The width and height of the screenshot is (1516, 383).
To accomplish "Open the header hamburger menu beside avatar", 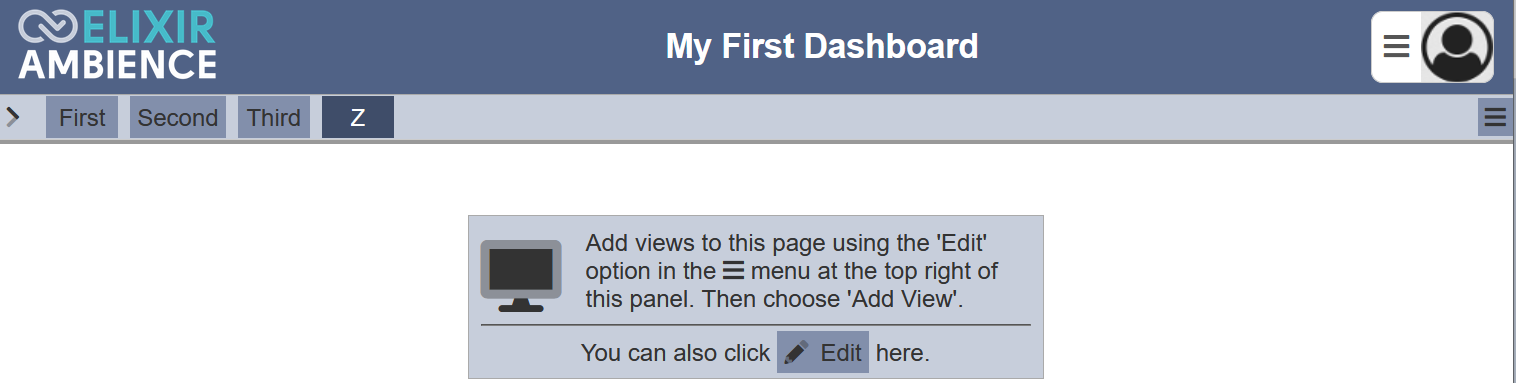I will point(1396,46).
